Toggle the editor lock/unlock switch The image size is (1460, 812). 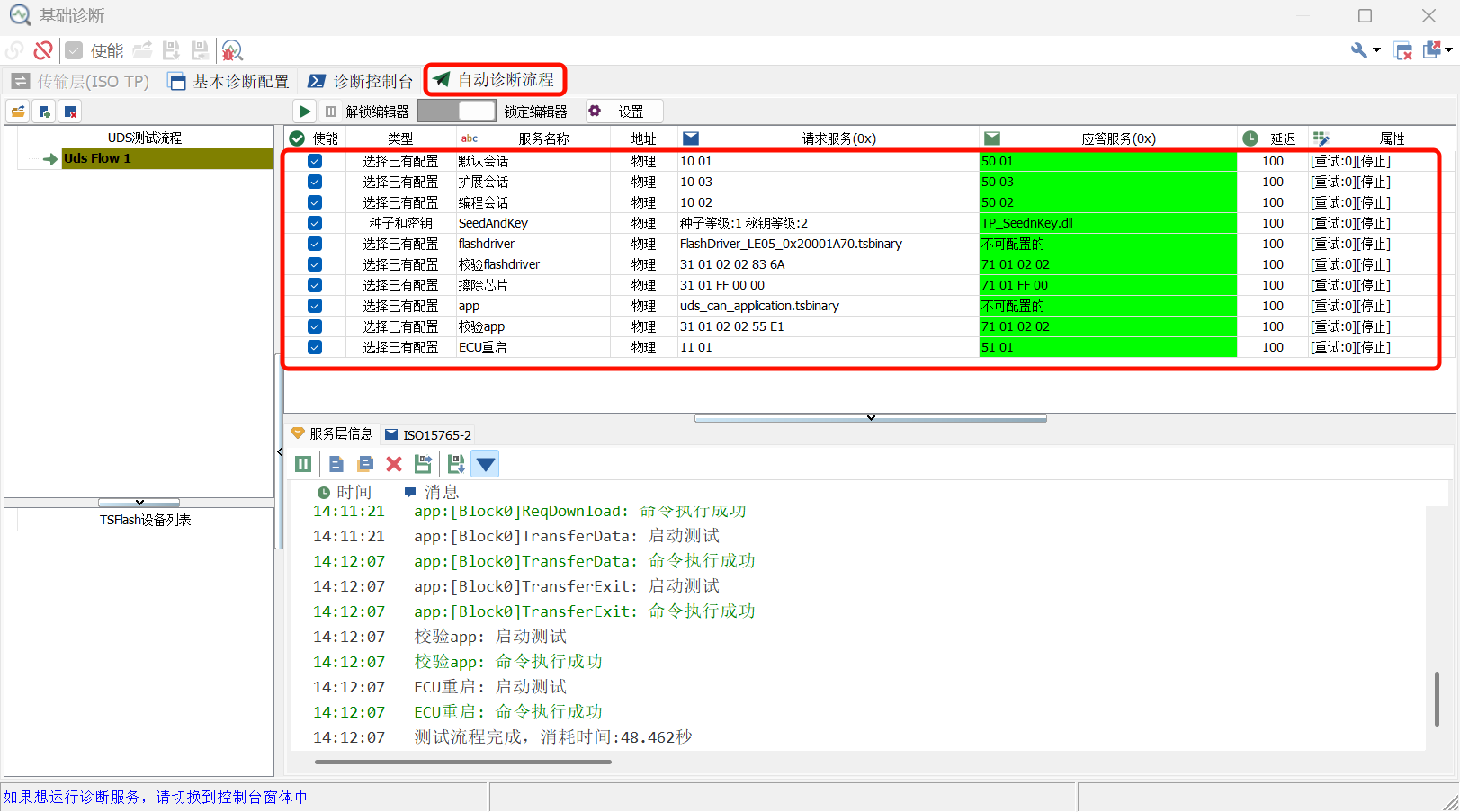click(457, 112)
